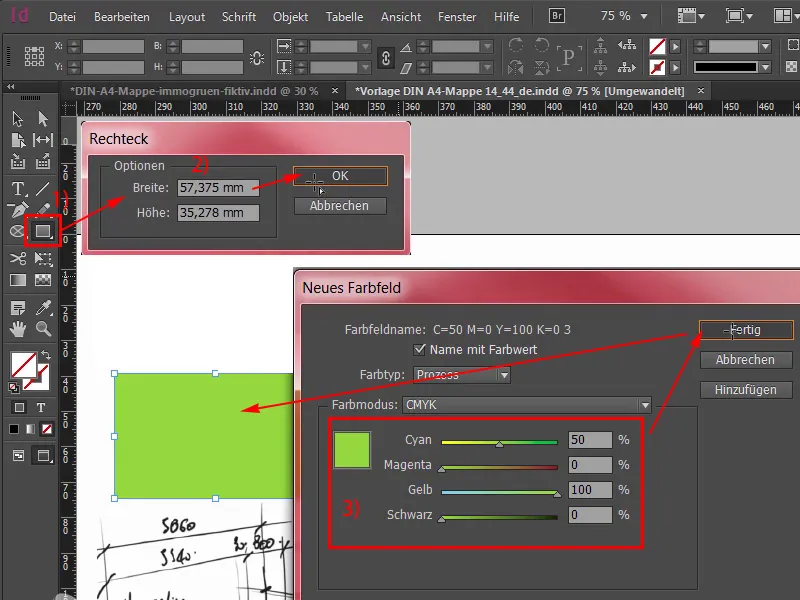Open the Farbtyp Prozess dropdown
Screen dimensions: 800x600
tap(503, 373)
